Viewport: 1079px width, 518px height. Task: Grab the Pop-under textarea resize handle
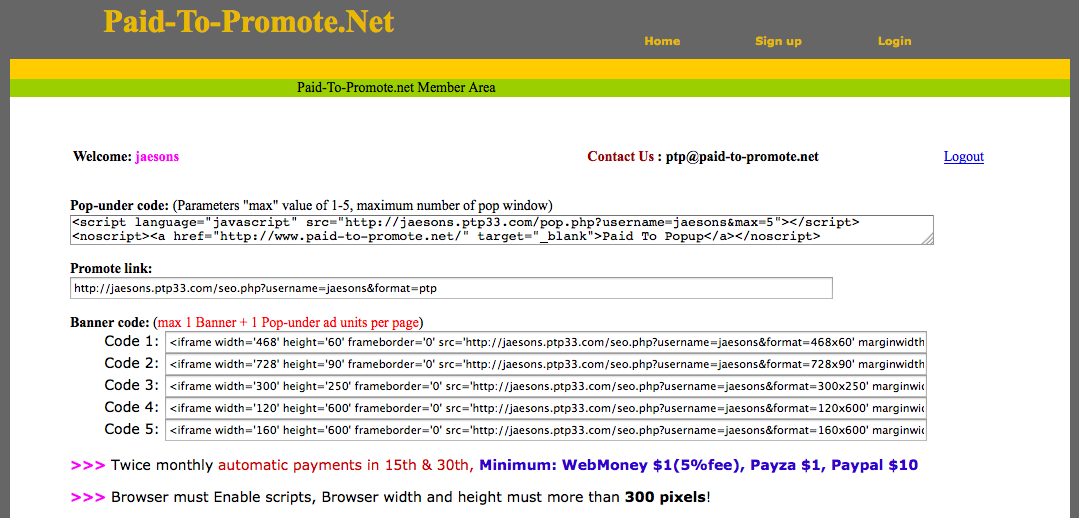[x=927, y=238]
